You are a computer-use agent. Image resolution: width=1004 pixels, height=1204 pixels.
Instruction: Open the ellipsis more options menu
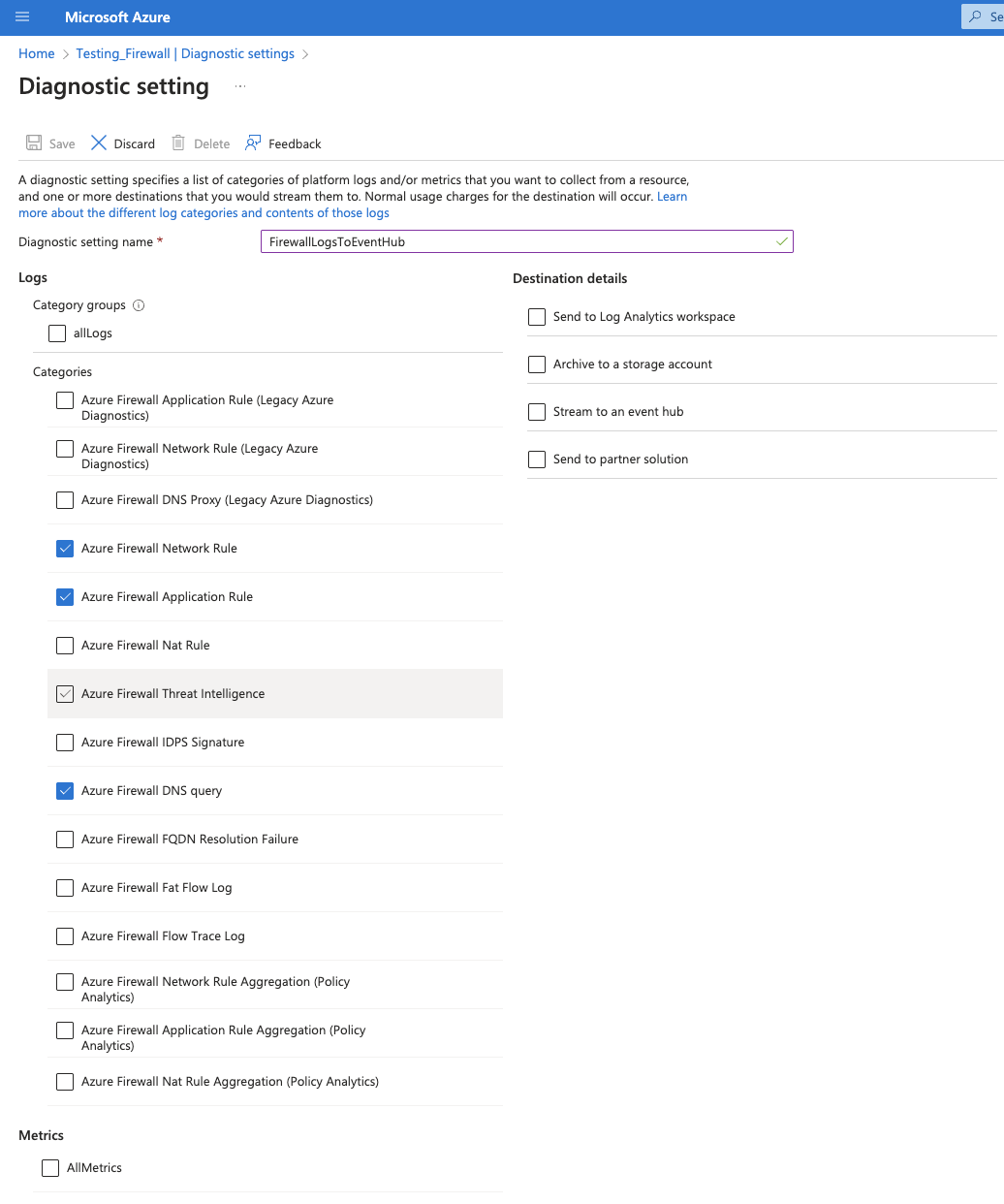click(x=240, y=87)
